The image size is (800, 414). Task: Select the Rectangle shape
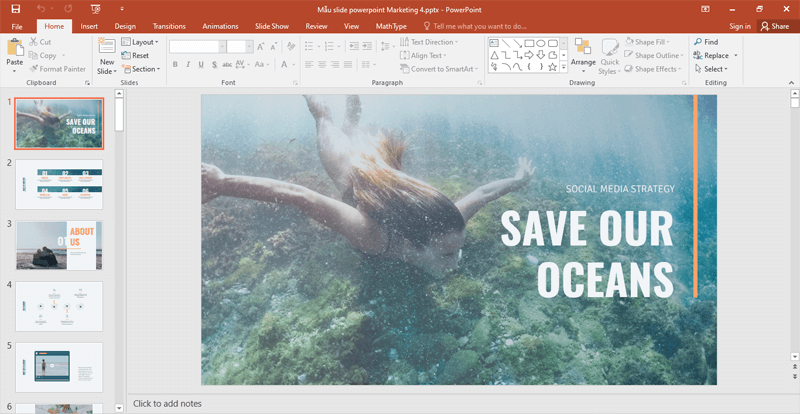coord(529,43)
